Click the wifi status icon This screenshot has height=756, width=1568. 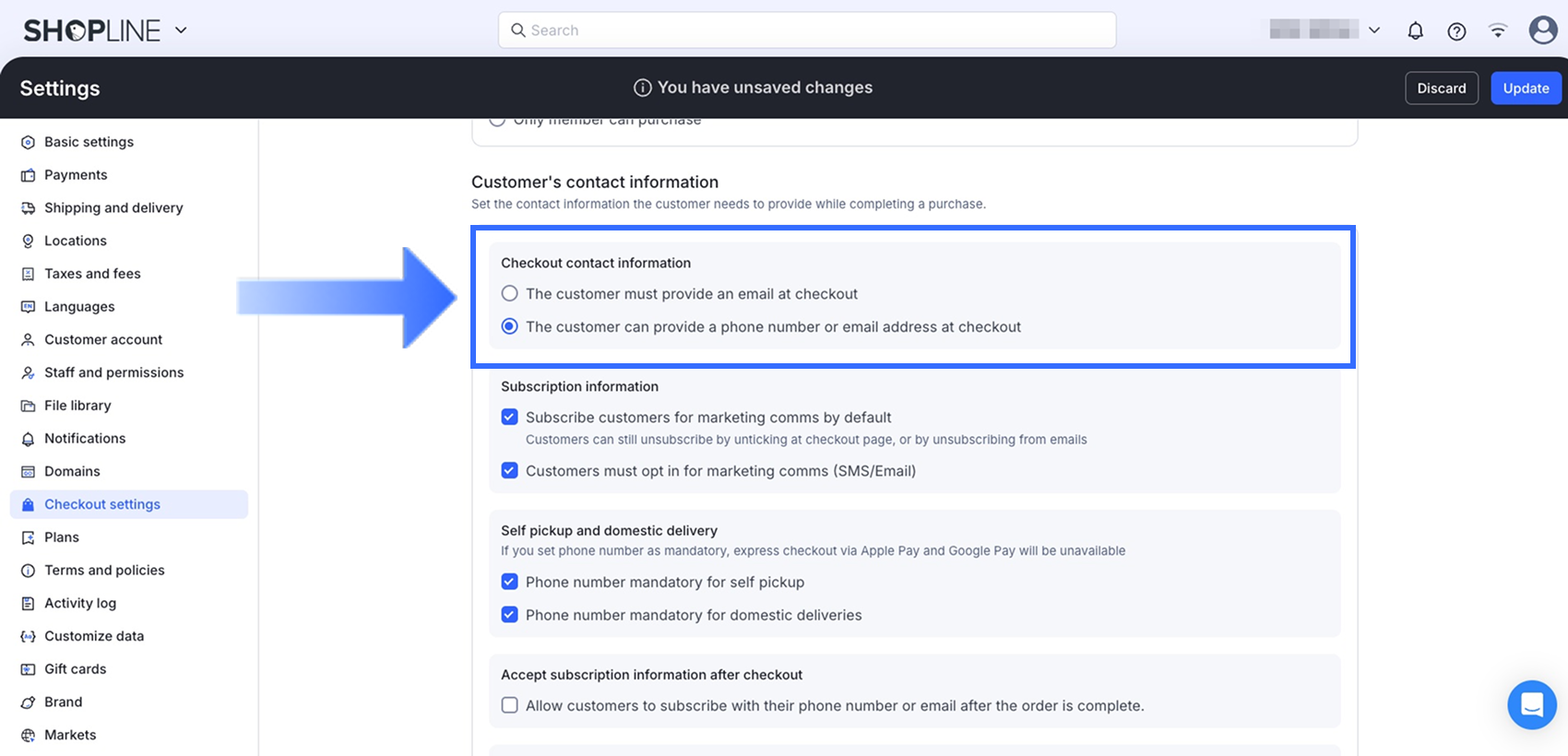(x=1498, y=31)
